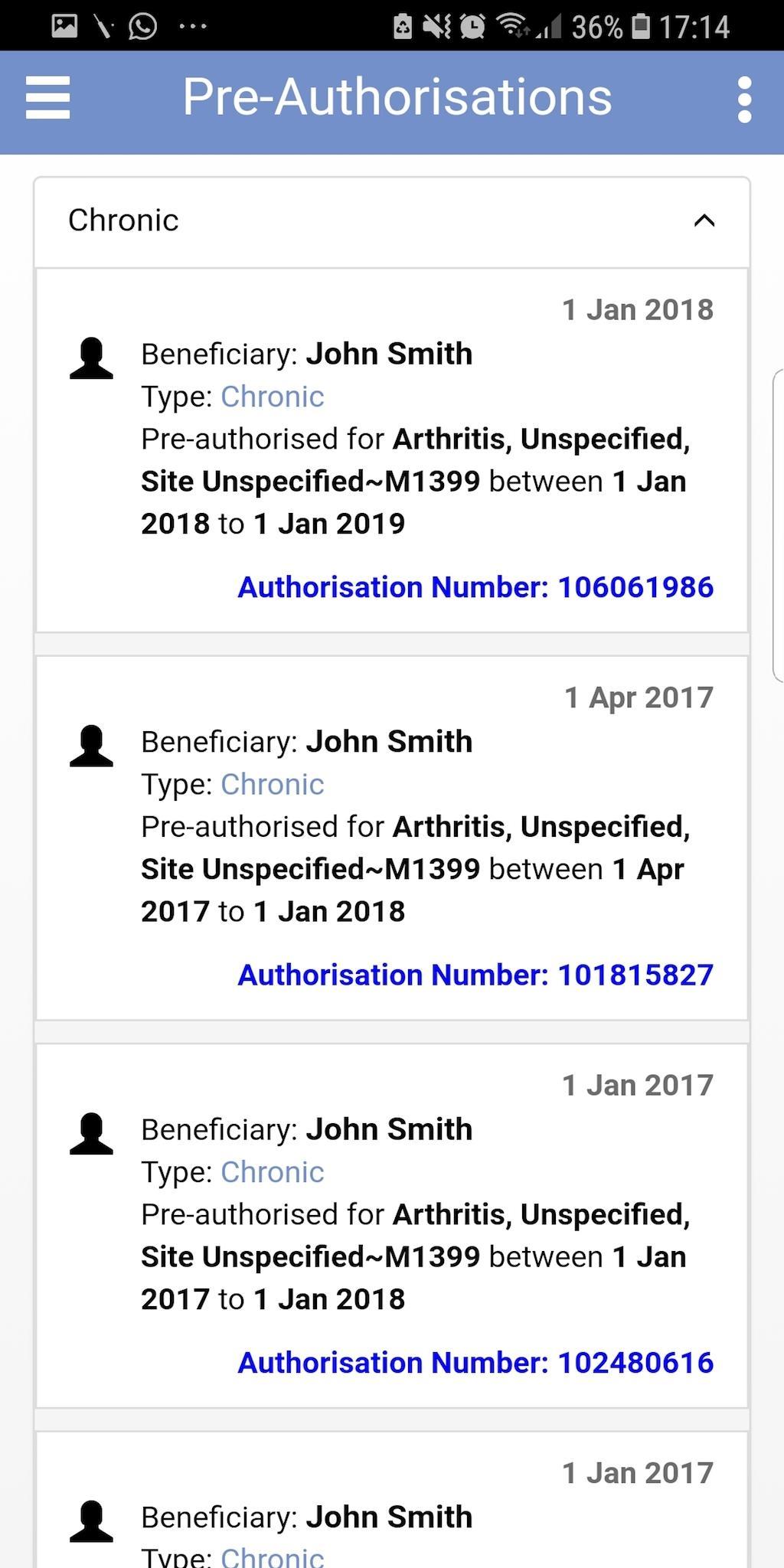Tap the person icon on 1 Apr 2017 entry
The image size is (784, 1568).
click(91, 746)
